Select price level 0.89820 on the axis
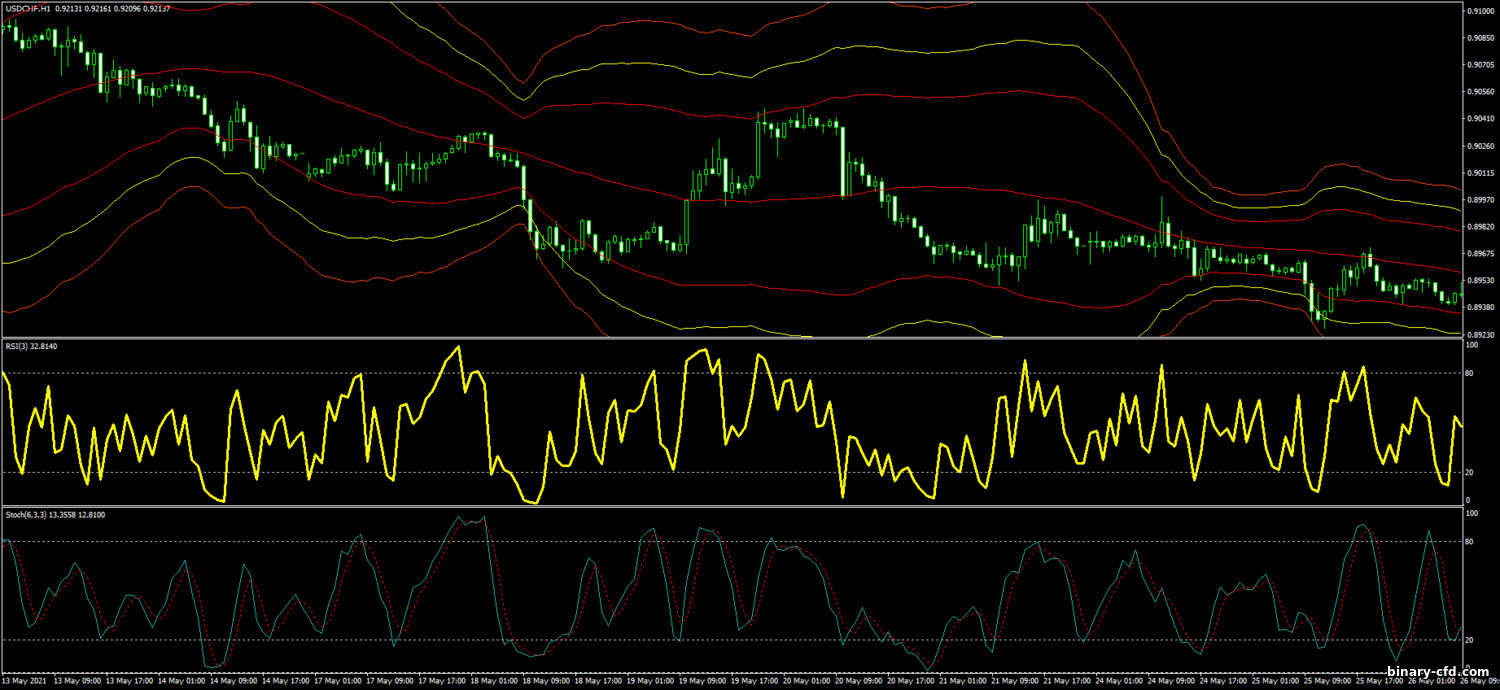Screen dimensions: 1500x690 [x=1479, y=227]
